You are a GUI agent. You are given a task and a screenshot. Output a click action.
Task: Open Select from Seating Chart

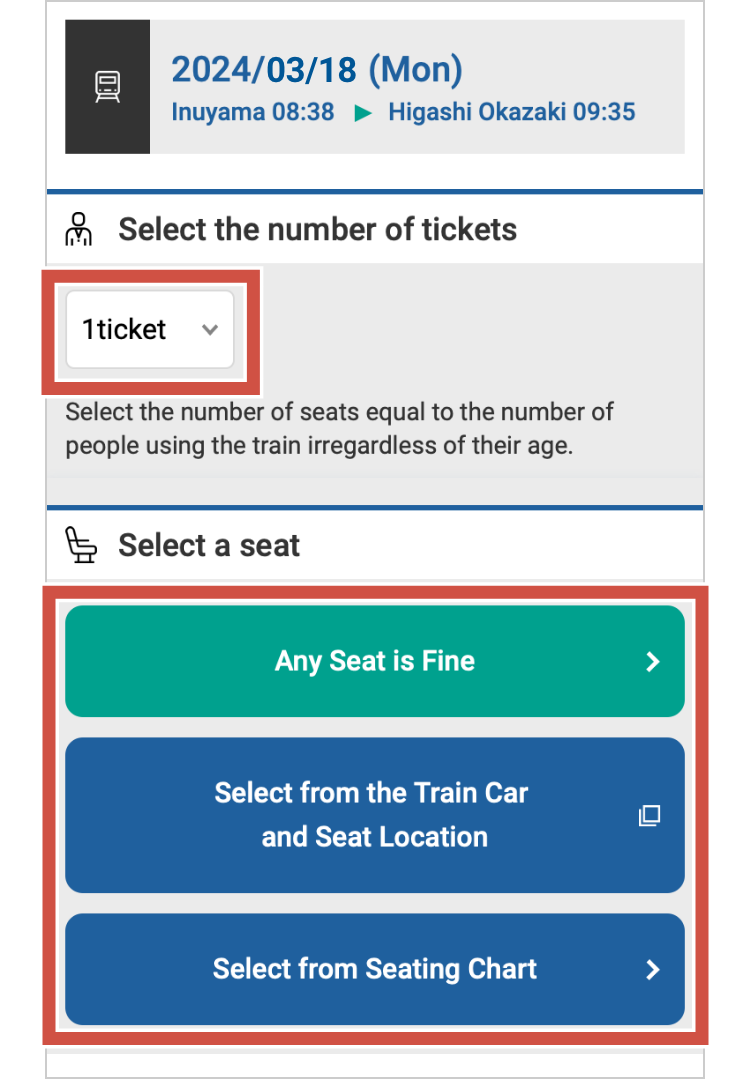point(374,969)
